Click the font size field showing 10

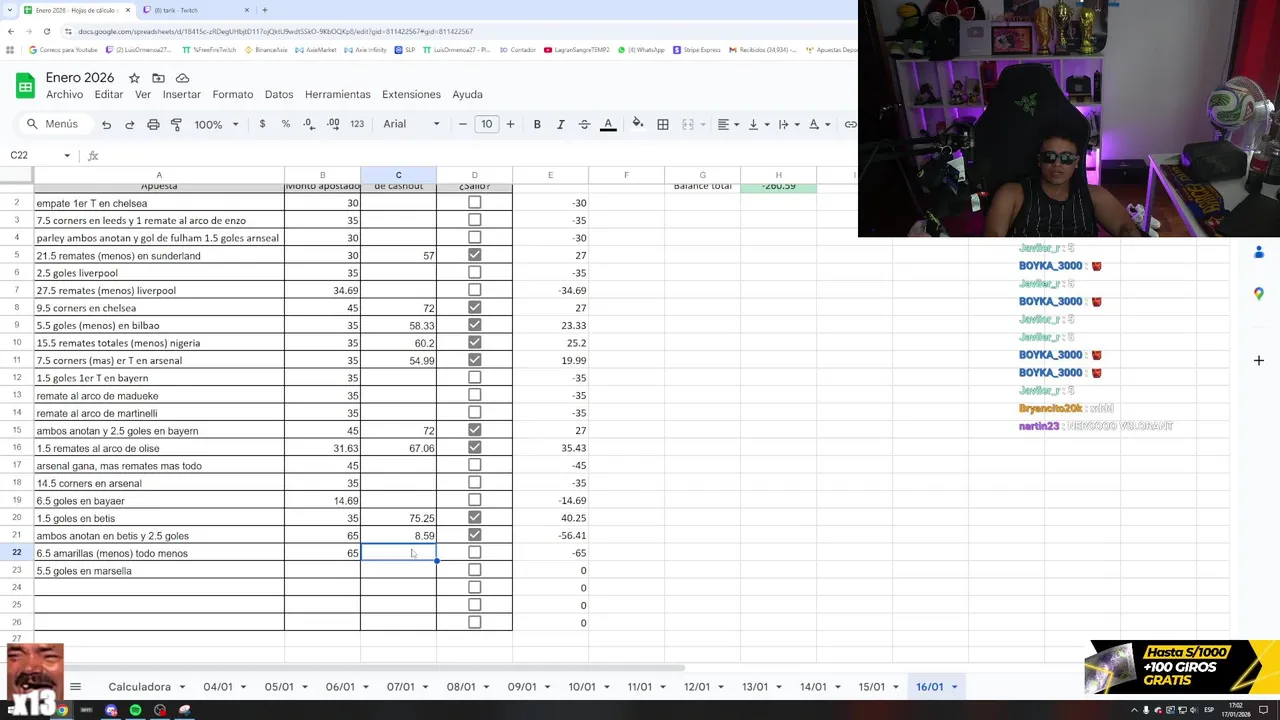click(x=486, y=124)
